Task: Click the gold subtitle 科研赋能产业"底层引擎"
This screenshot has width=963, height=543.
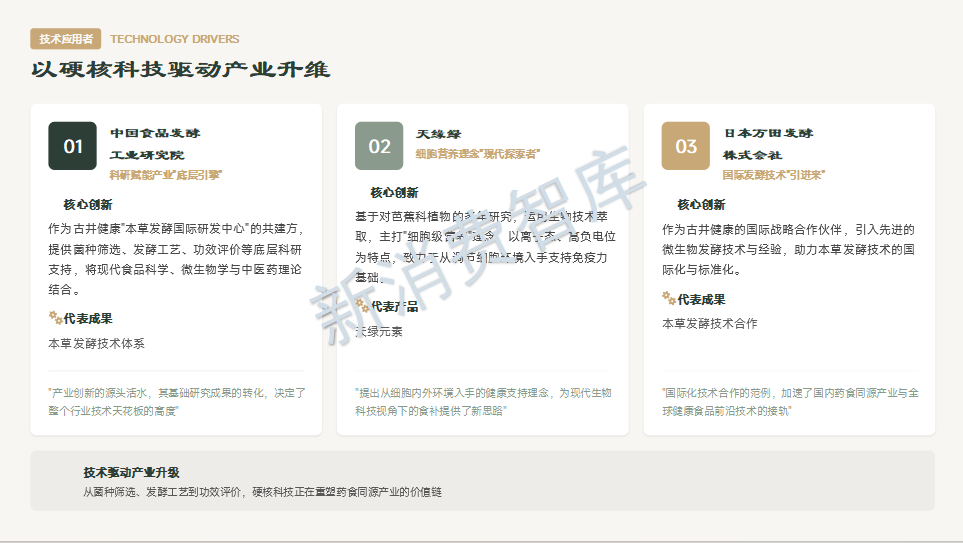Action: coord(165,174)
